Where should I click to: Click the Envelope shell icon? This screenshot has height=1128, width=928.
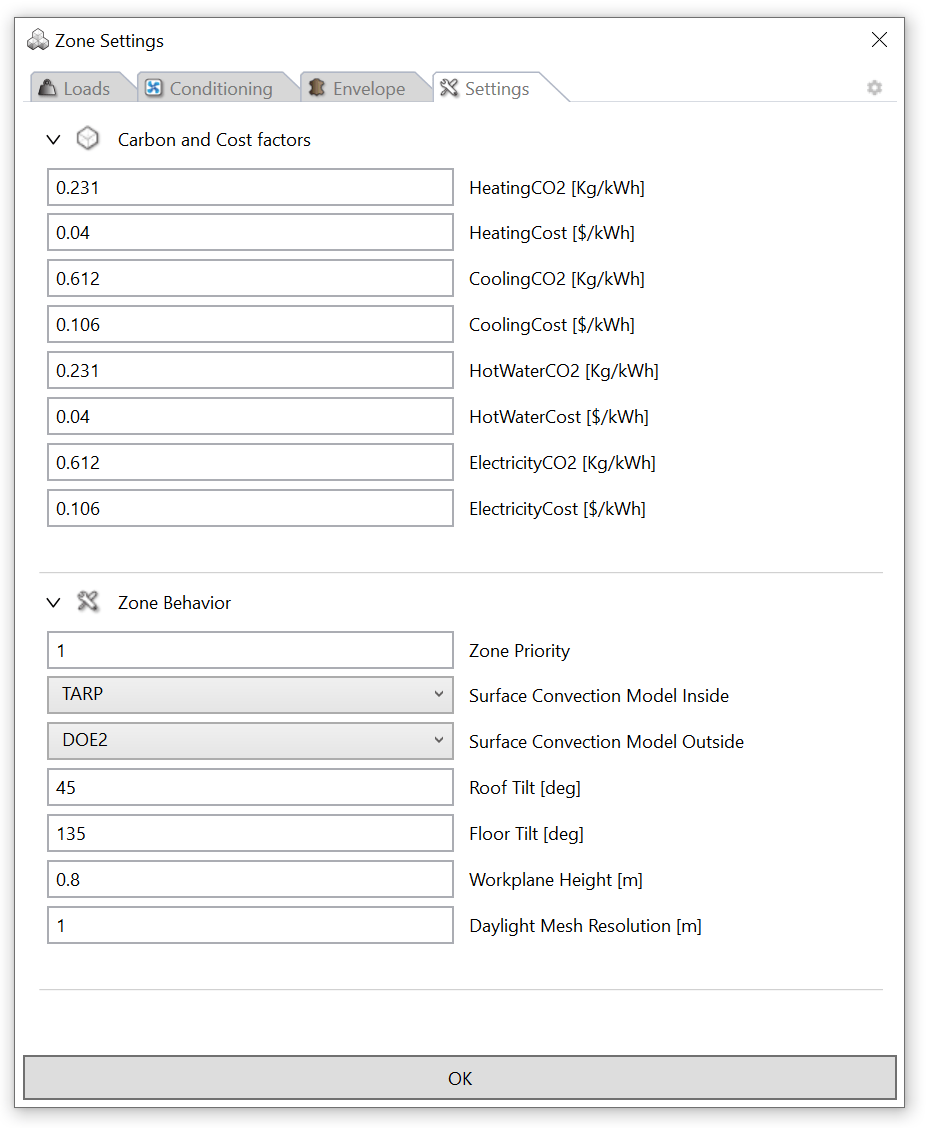(x=316, y=88)
